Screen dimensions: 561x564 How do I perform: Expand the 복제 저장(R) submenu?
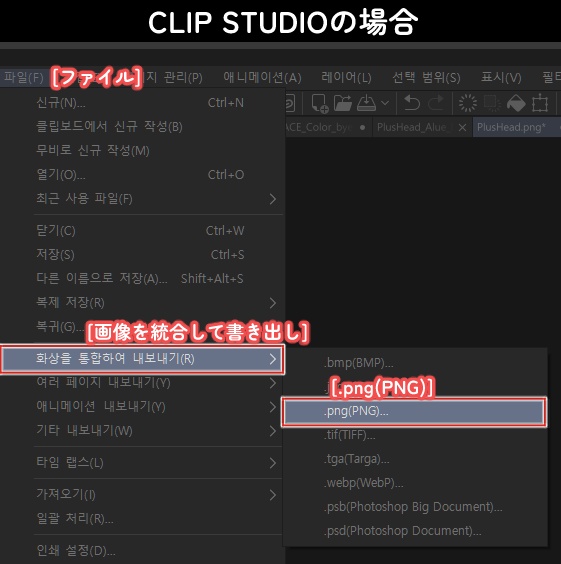tap(142, 303)
